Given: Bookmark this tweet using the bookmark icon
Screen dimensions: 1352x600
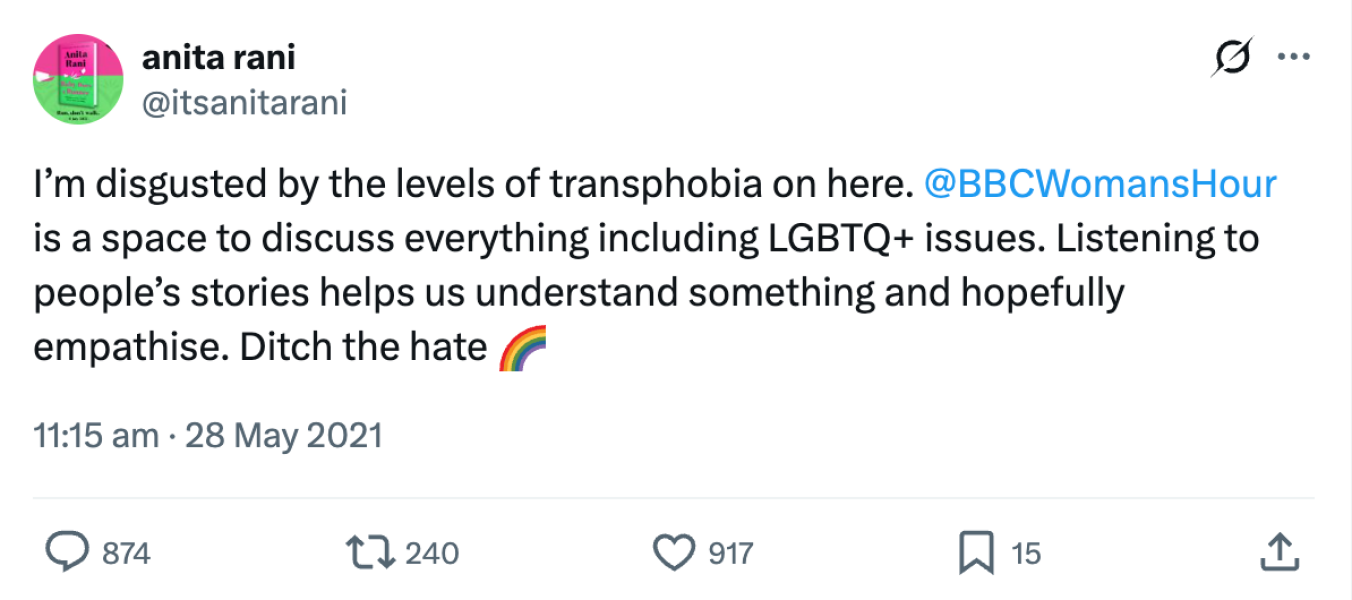Looking at the screenshot, I should click(x=975, y=552).
